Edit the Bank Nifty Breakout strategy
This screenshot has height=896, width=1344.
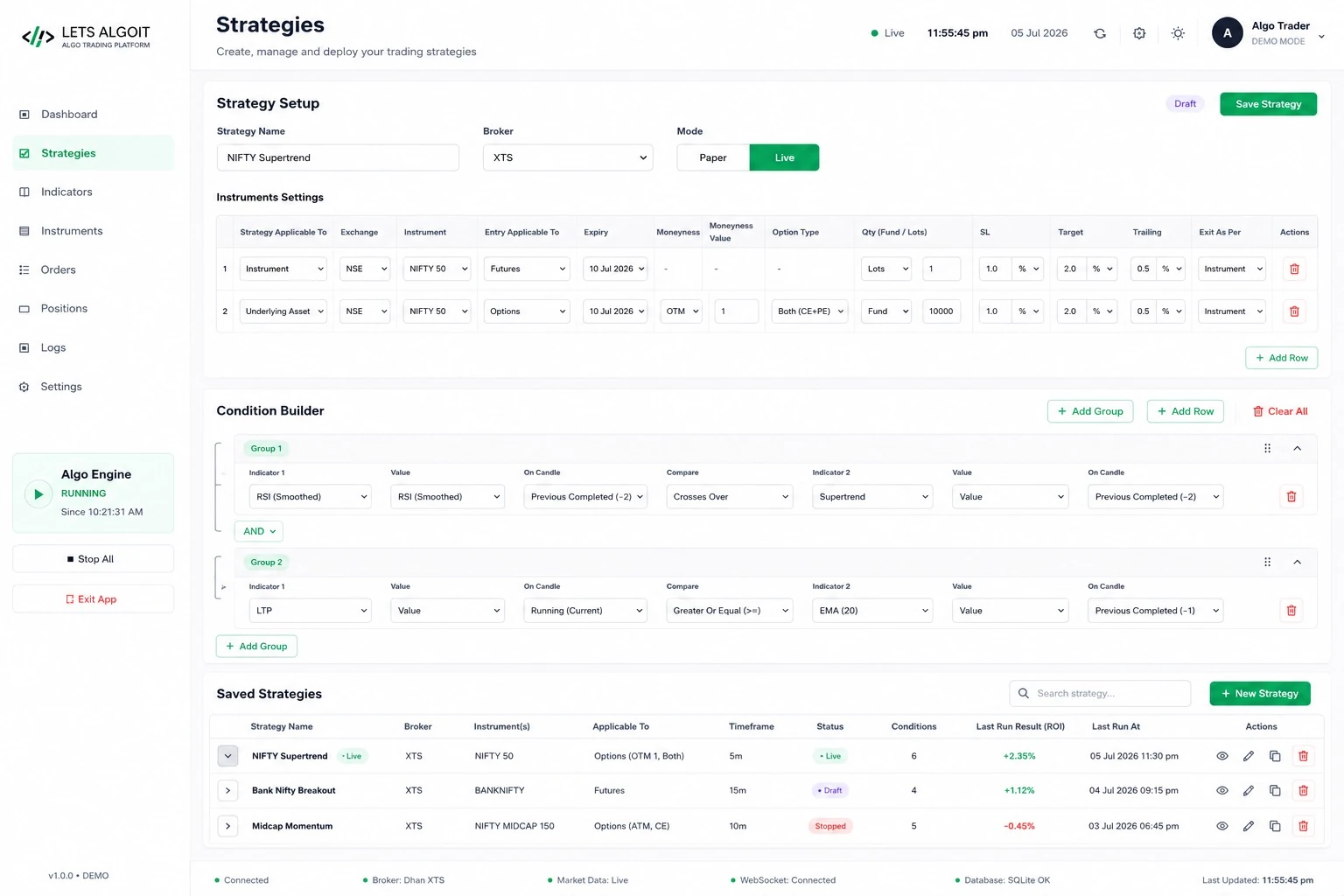tap(1249, 790)
